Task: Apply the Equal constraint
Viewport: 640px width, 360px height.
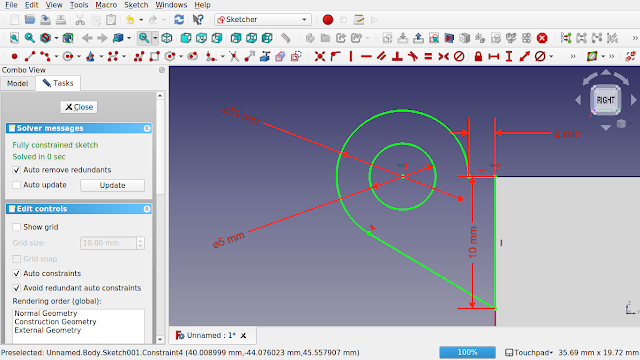Action: [x=428, y=56]
